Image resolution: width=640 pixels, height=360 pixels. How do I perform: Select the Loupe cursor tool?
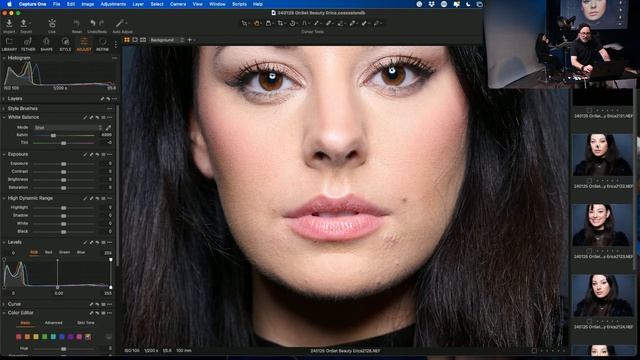269,24
